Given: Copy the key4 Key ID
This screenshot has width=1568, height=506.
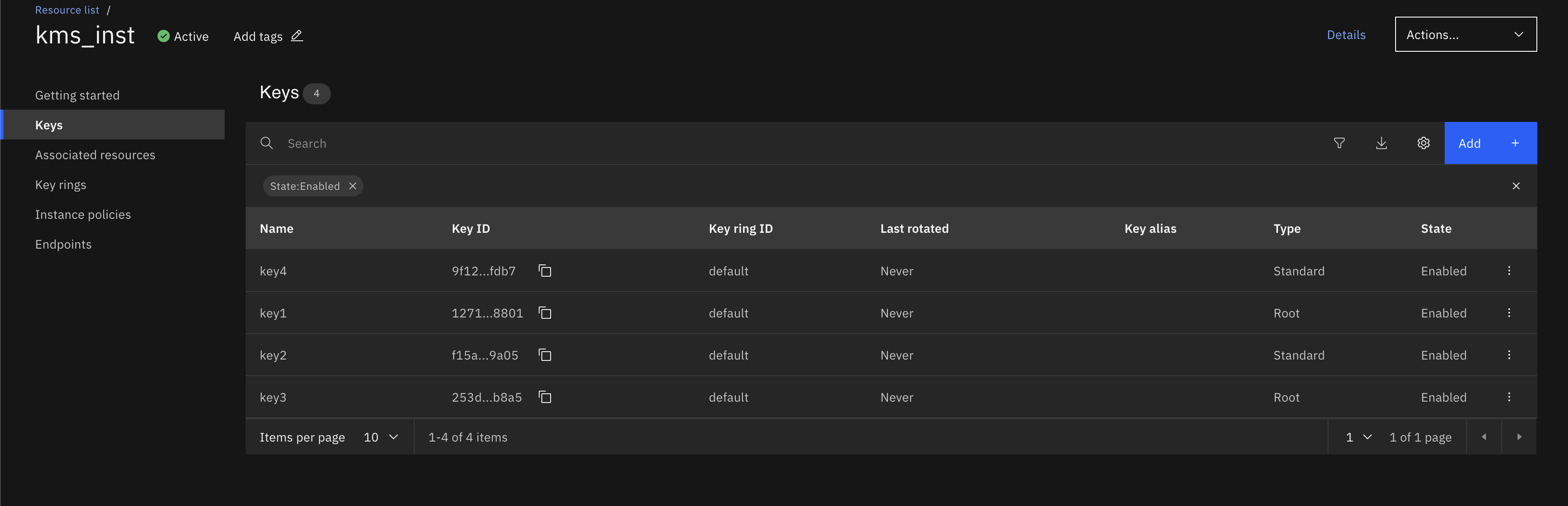Looking at the screenshot, I should tap(545, 271).
